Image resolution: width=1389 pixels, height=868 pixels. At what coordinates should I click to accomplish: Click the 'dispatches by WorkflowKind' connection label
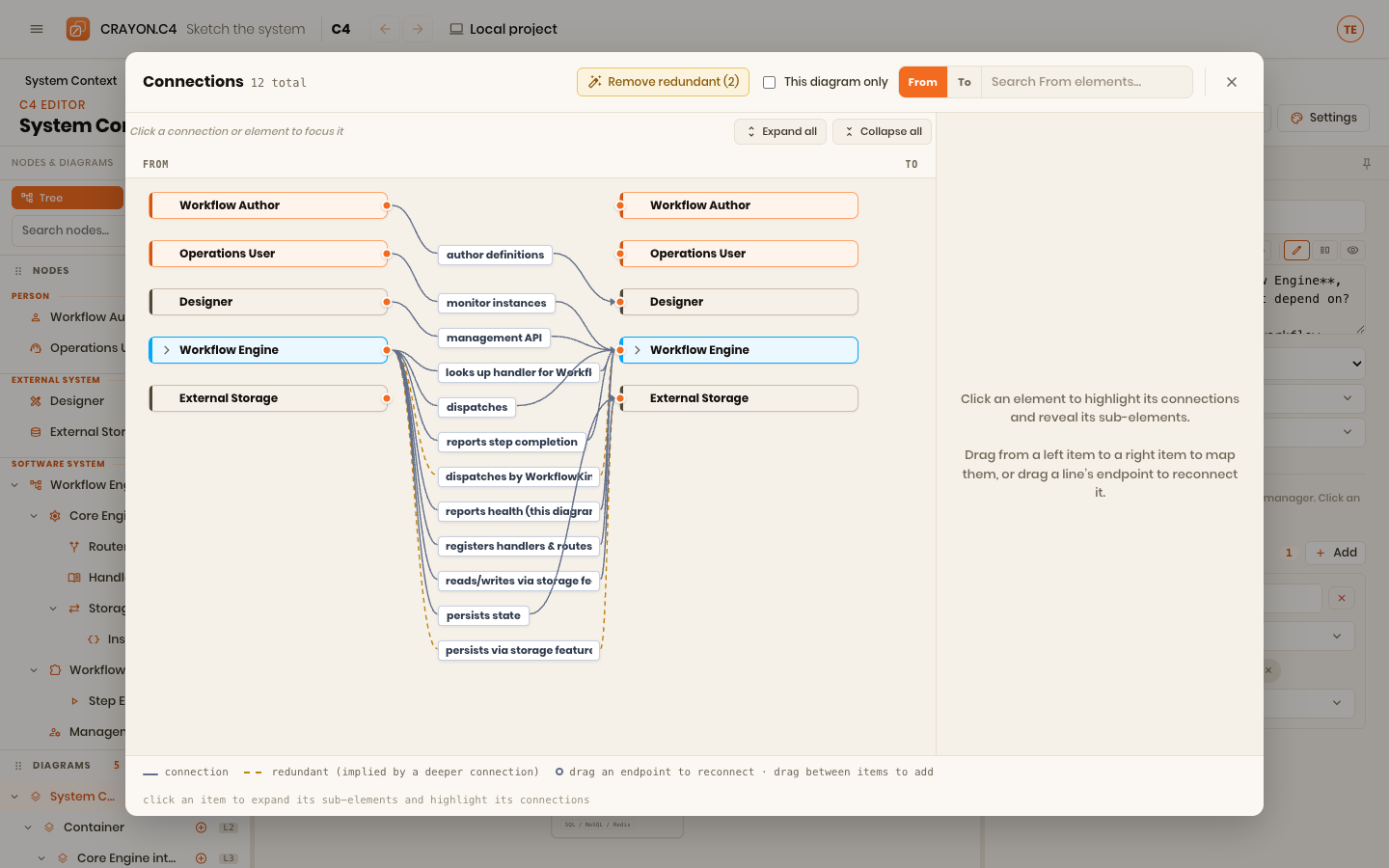click(x=519, y=476)
